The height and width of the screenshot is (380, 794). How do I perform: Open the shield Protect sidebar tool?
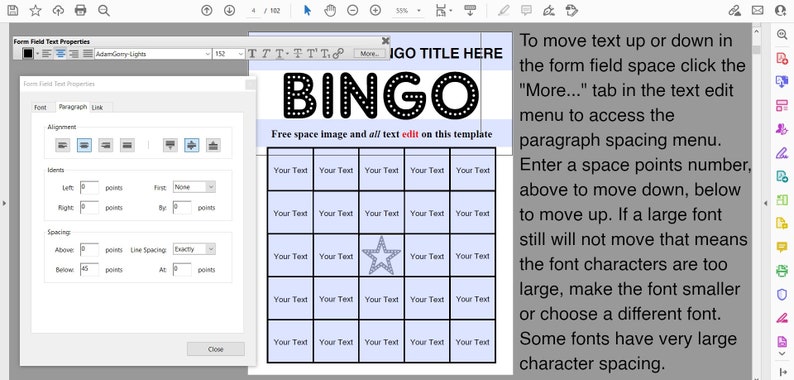(x=782, y=294)
